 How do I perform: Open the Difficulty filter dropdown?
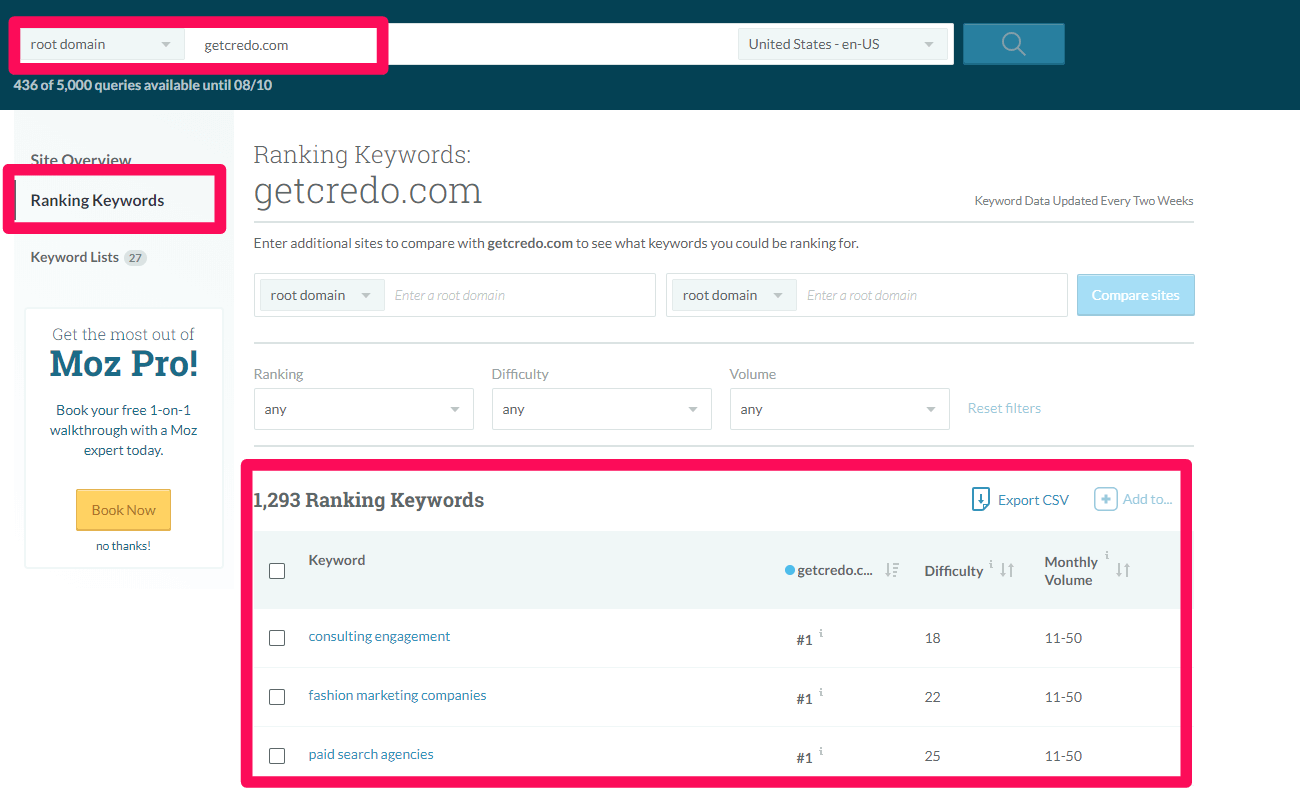tap(602, 409)
